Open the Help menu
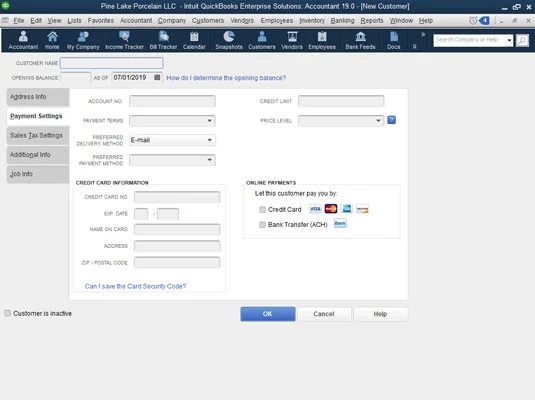The width and height of the screenshot is (535, 400). point(426,20)
